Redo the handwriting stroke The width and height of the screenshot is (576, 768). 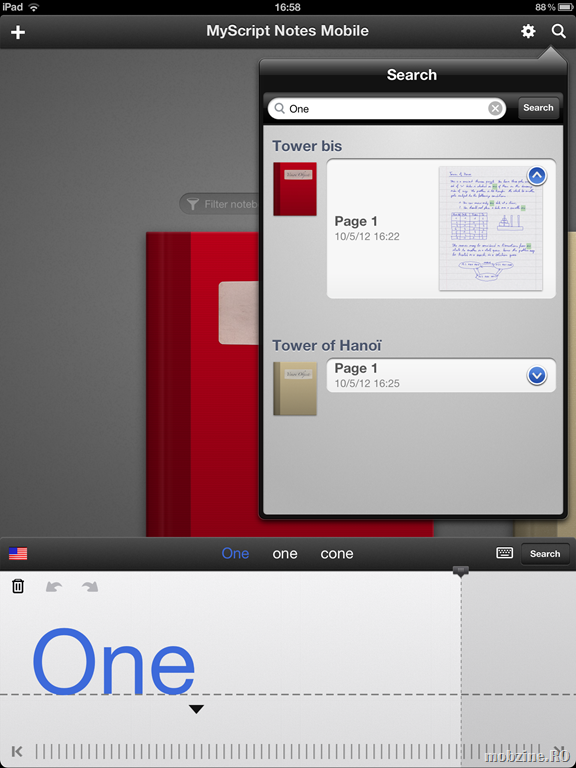[x=90, y=586]
